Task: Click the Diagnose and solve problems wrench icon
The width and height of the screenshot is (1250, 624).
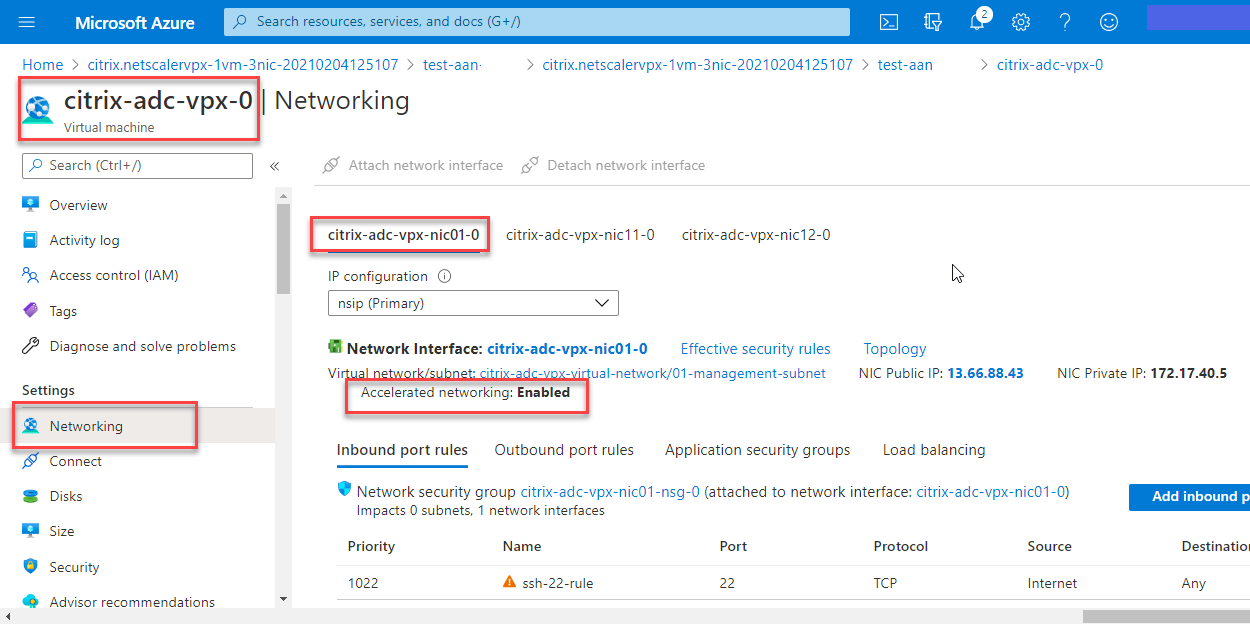Action: pos(31,346)
